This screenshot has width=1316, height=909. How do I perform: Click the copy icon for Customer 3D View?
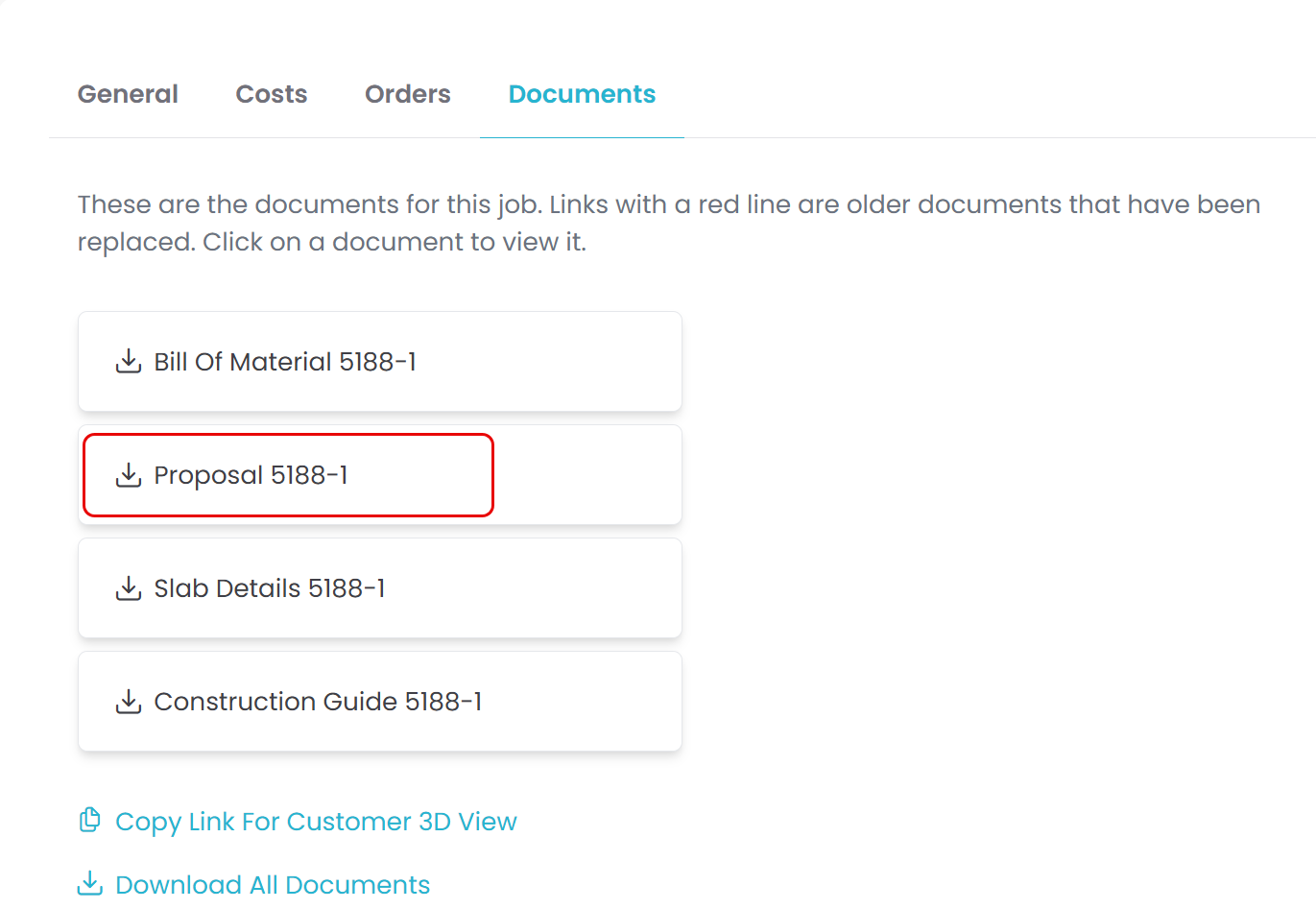pyautogui.click(x=89, y=821)
